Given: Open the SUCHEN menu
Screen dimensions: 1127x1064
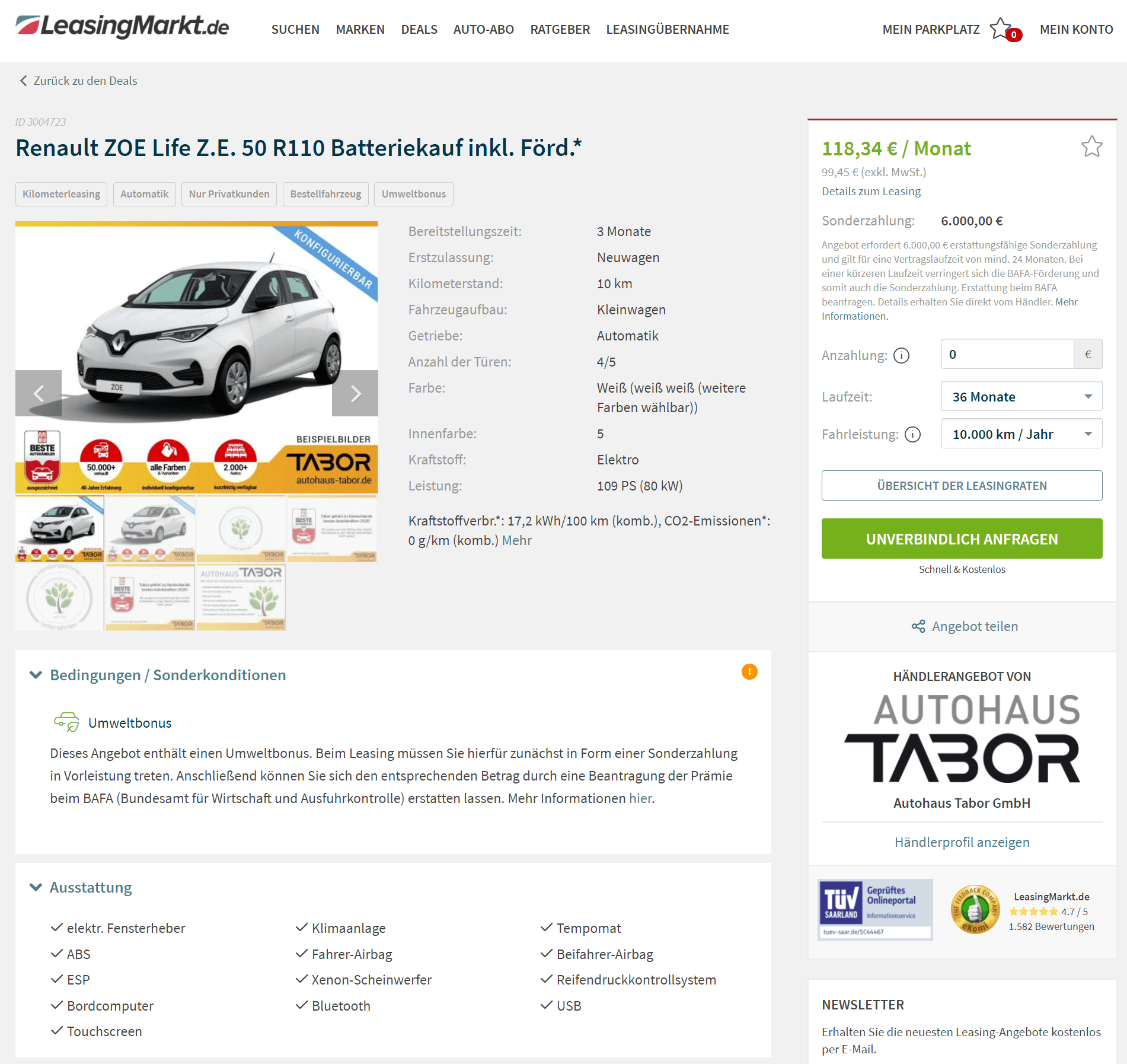Looking at the screenshot, I should (295, 30).
